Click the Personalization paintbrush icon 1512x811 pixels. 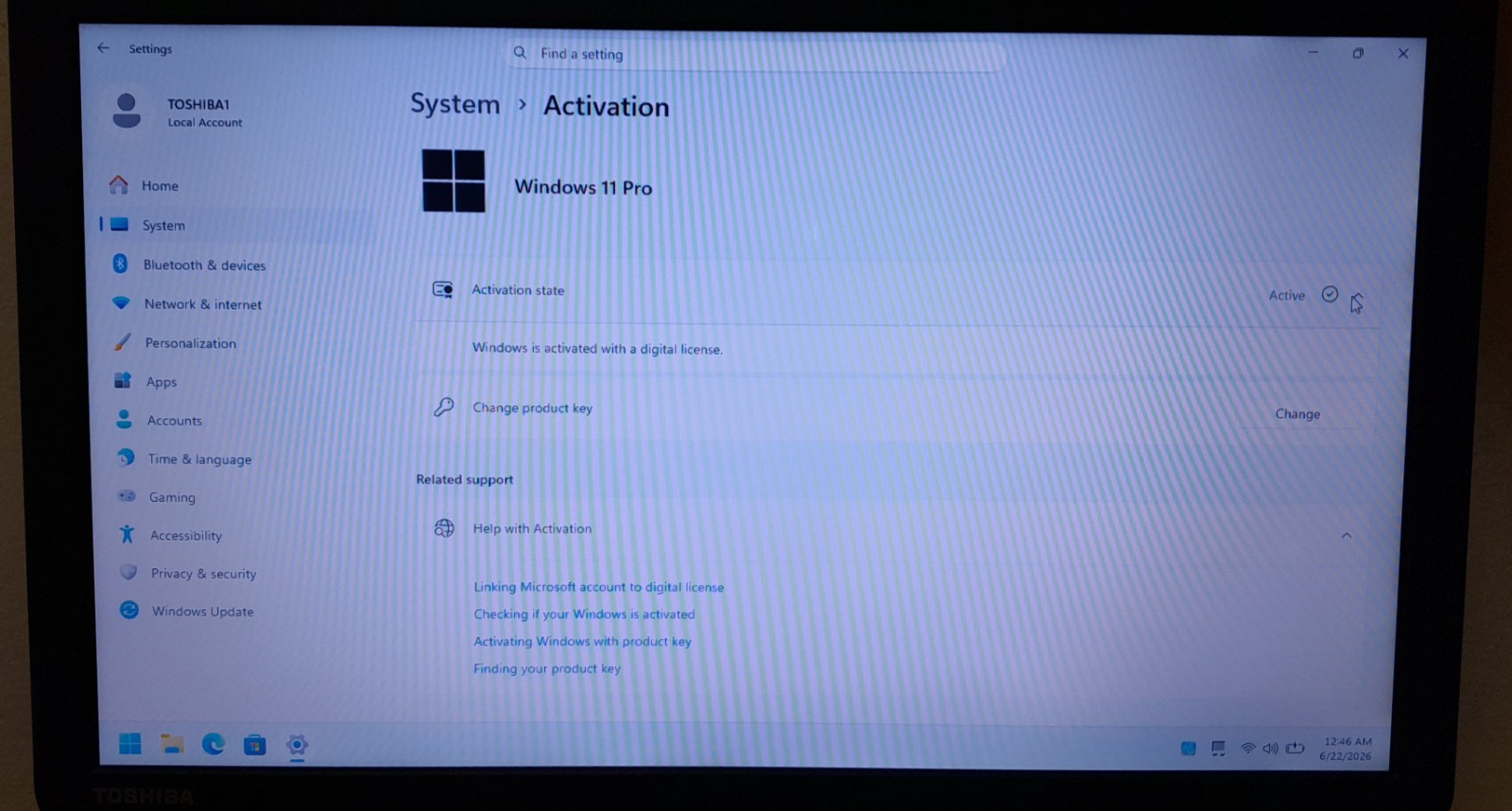pyautogui.click(x=122, y=342)
